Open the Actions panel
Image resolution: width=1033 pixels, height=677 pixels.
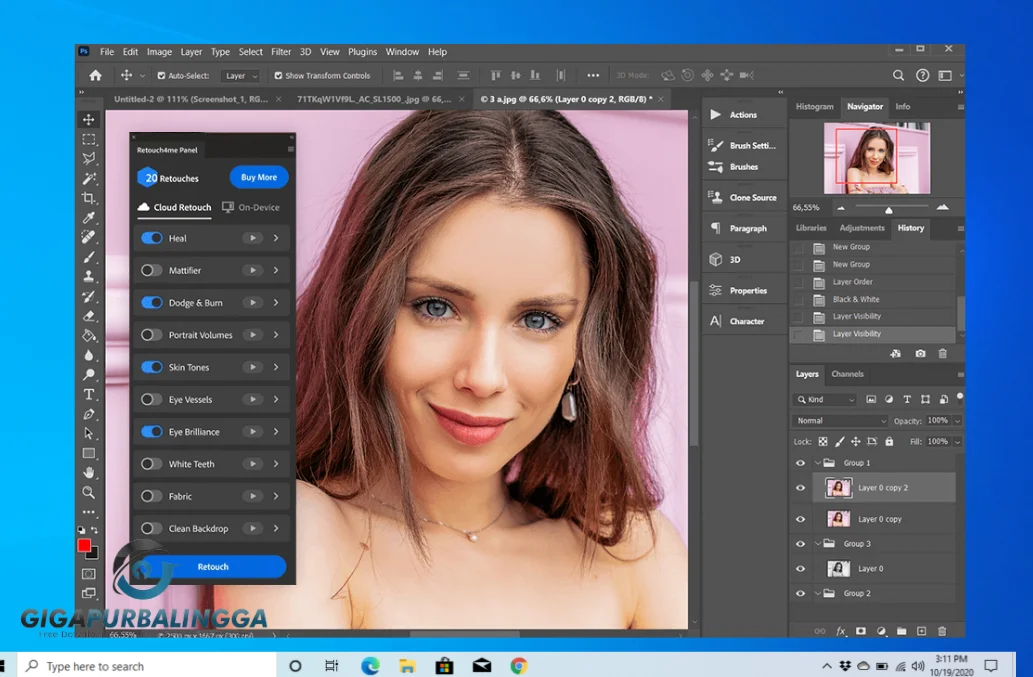point(742,115)
